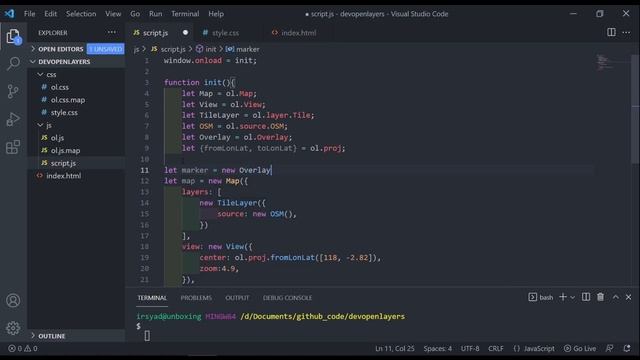Open the File menu
Screen dimensions: 640x360
(29, 13)
